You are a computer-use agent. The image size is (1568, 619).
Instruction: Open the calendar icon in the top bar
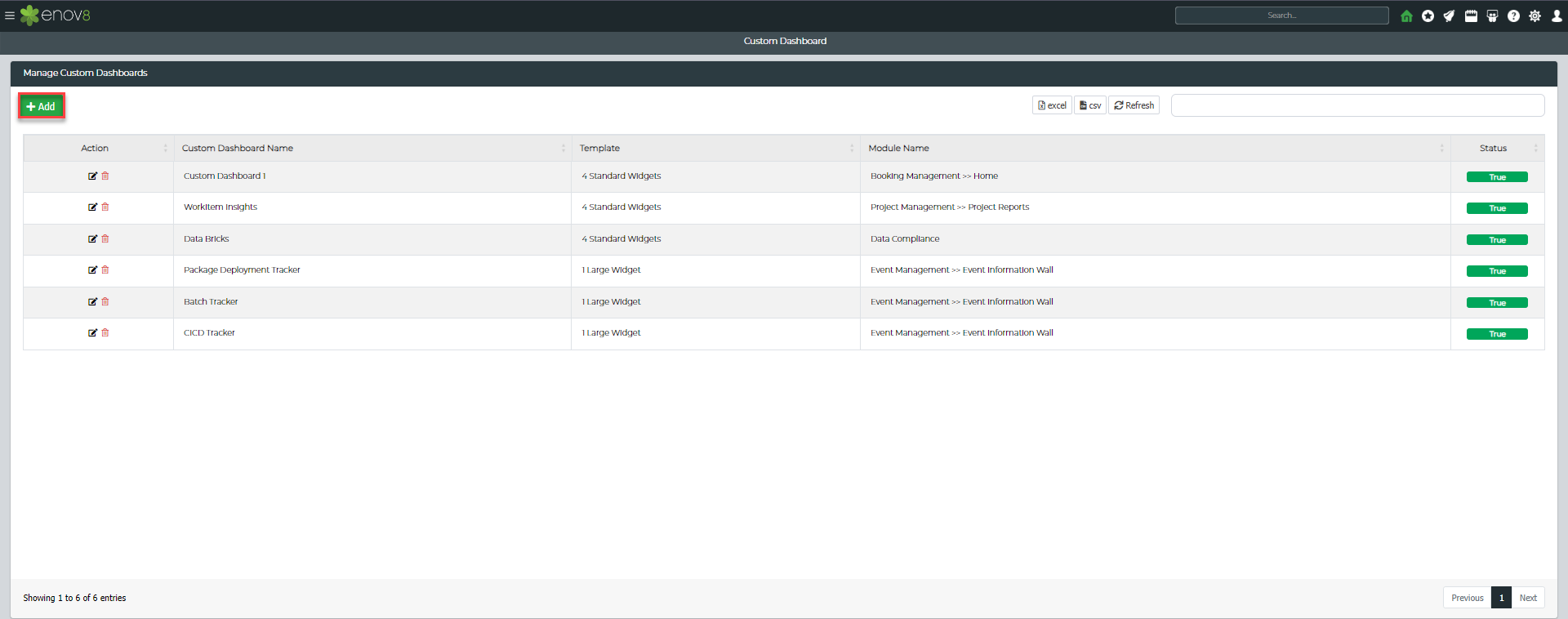[x=1471, y=16]
